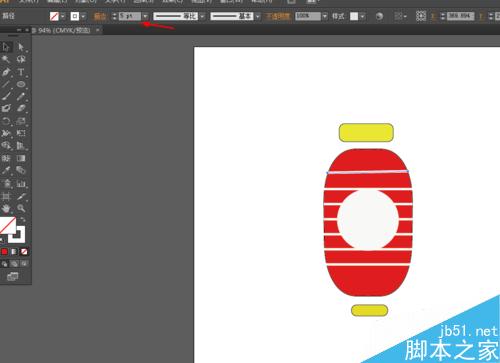
Task: Open opacity percentage dropdown arrow
Action: 325,16
